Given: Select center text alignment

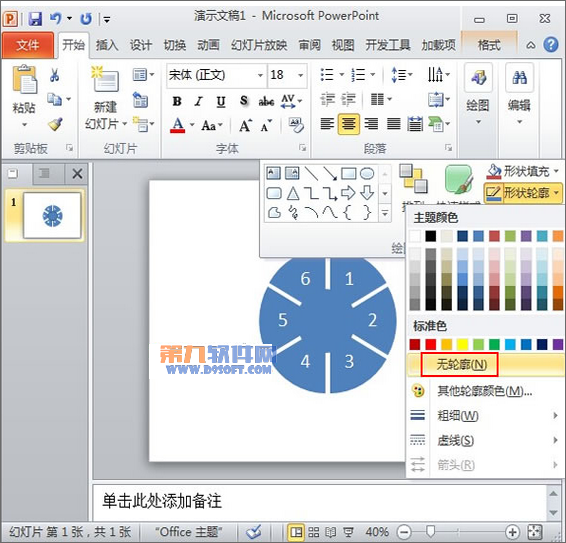Looking at the screenshot, I should point(348,124).
